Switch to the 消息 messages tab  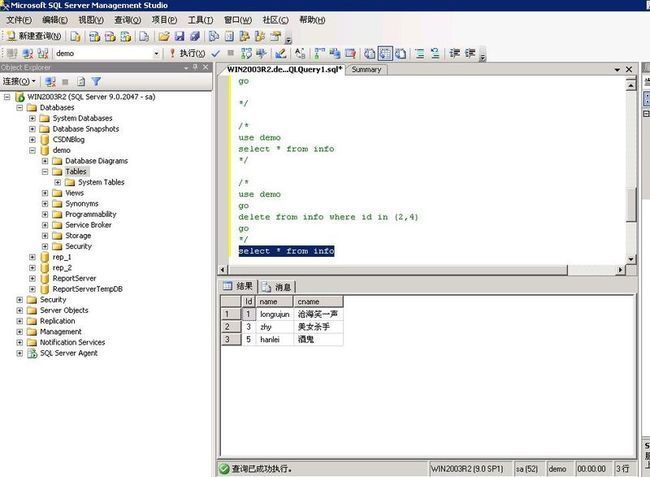[x=277, y=287]
